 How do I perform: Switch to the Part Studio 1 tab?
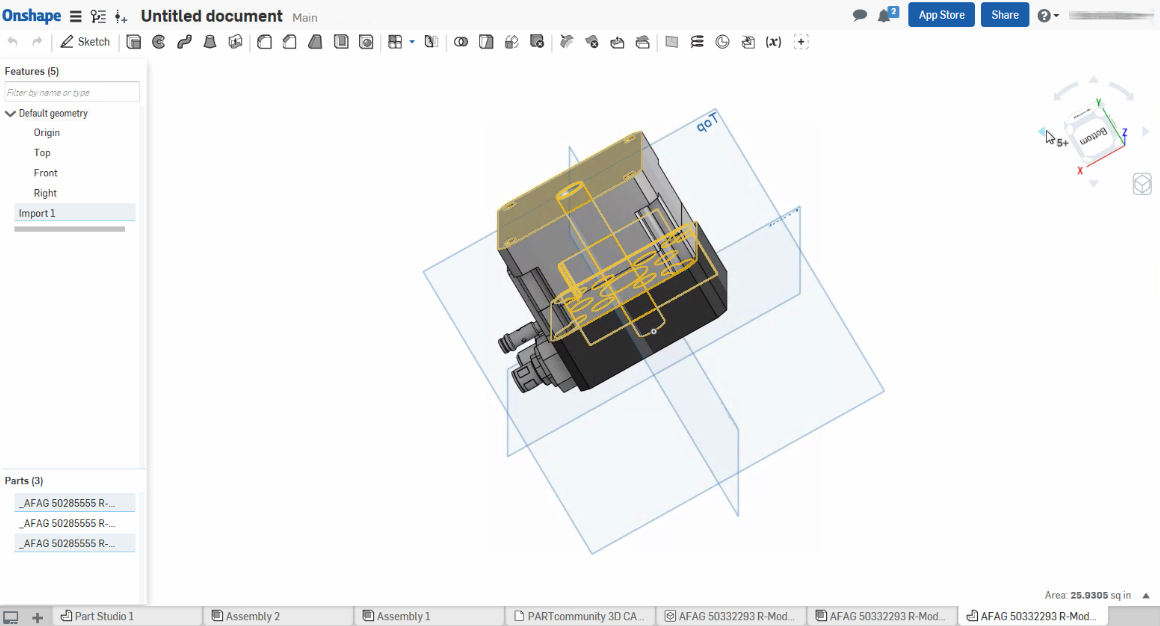(103, 616)
